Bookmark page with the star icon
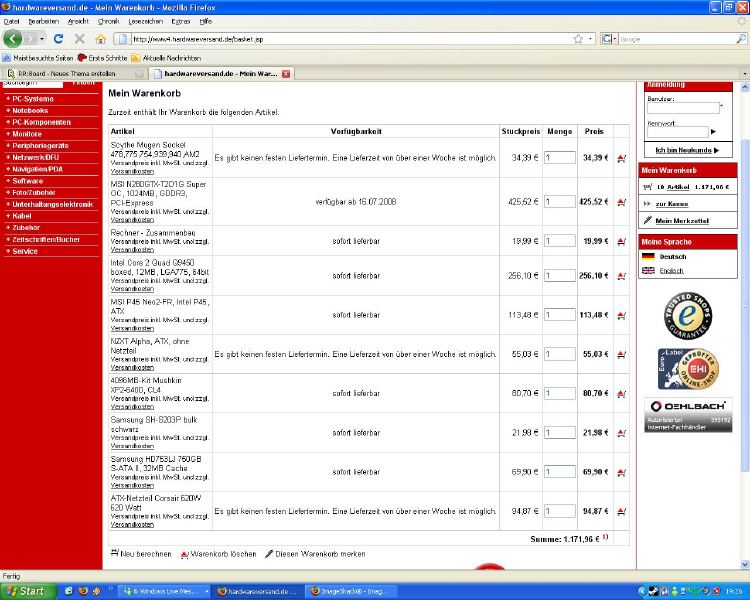This screenshot has height=600, width=750. [x=578, y=39]
